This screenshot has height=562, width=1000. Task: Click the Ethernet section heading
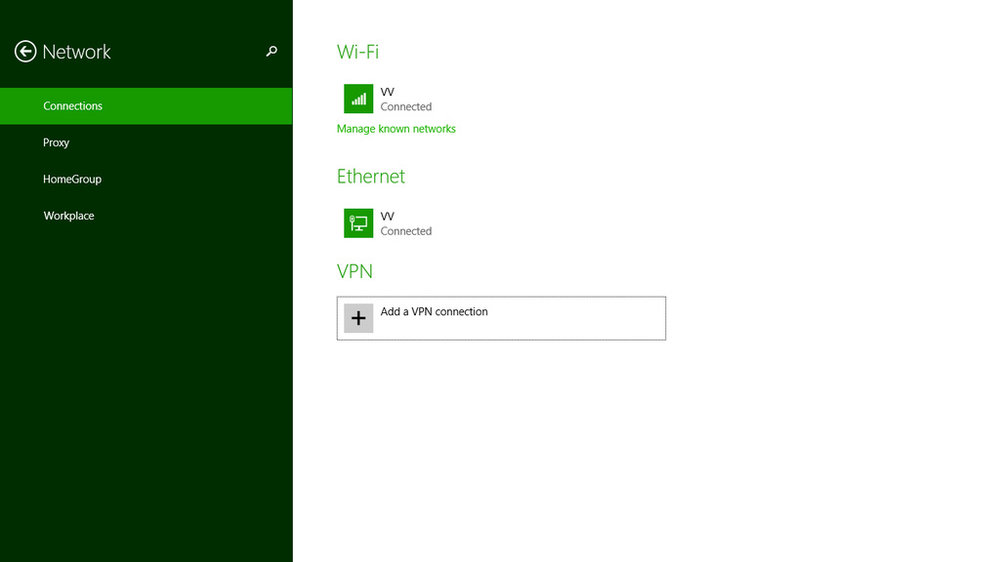coord(371,176)
